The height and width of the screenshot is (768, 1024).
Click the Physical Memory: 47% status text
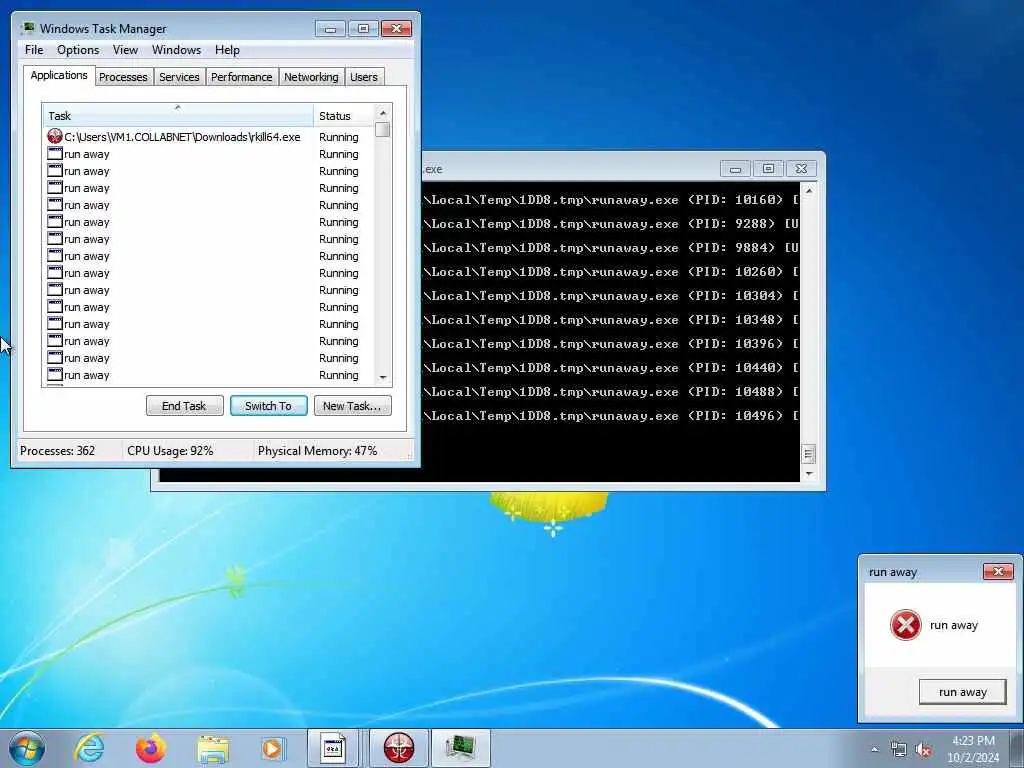click(317, 451)
